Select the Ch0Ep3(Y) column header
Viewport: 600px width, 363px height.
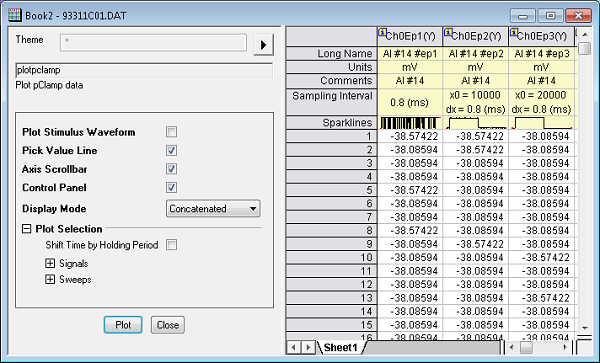click(541, 36)
